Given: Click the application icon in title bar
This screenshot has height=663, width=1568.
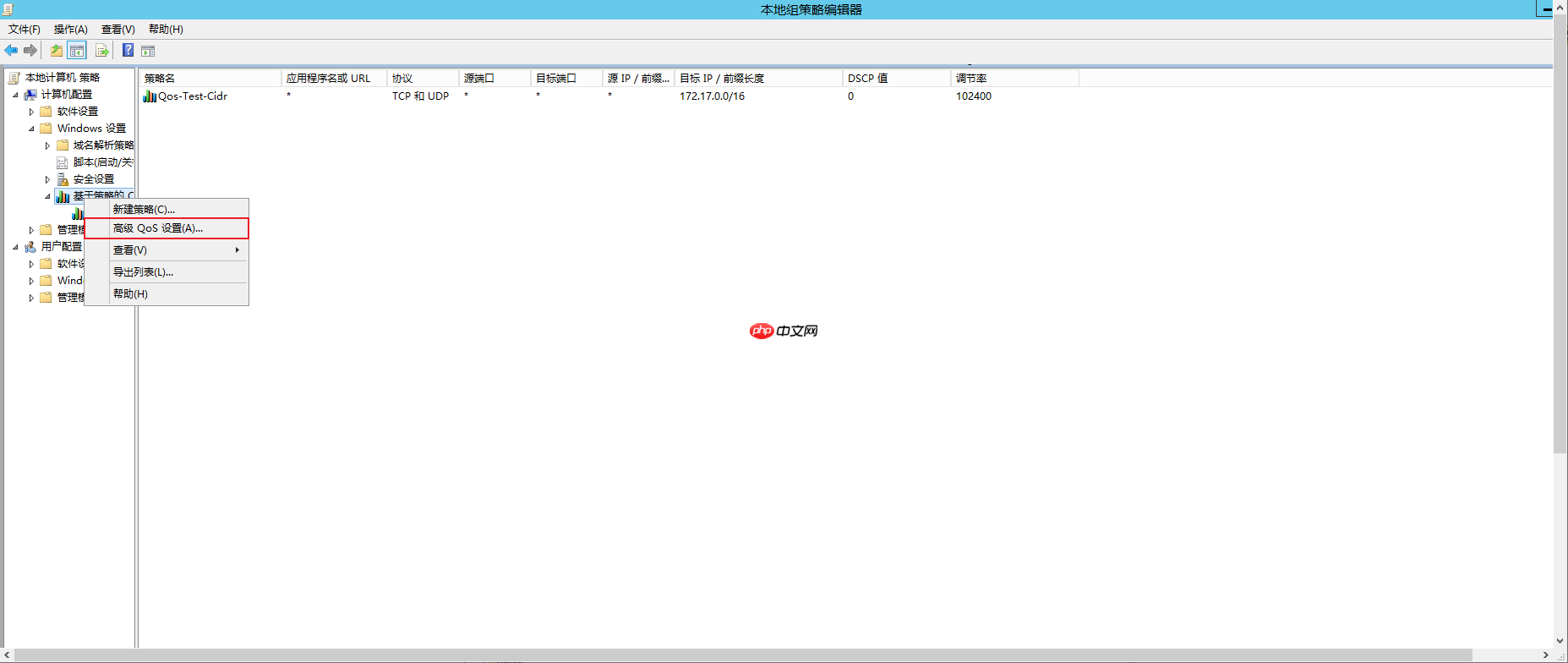Looking at the screenshot, I should point(8,9).
